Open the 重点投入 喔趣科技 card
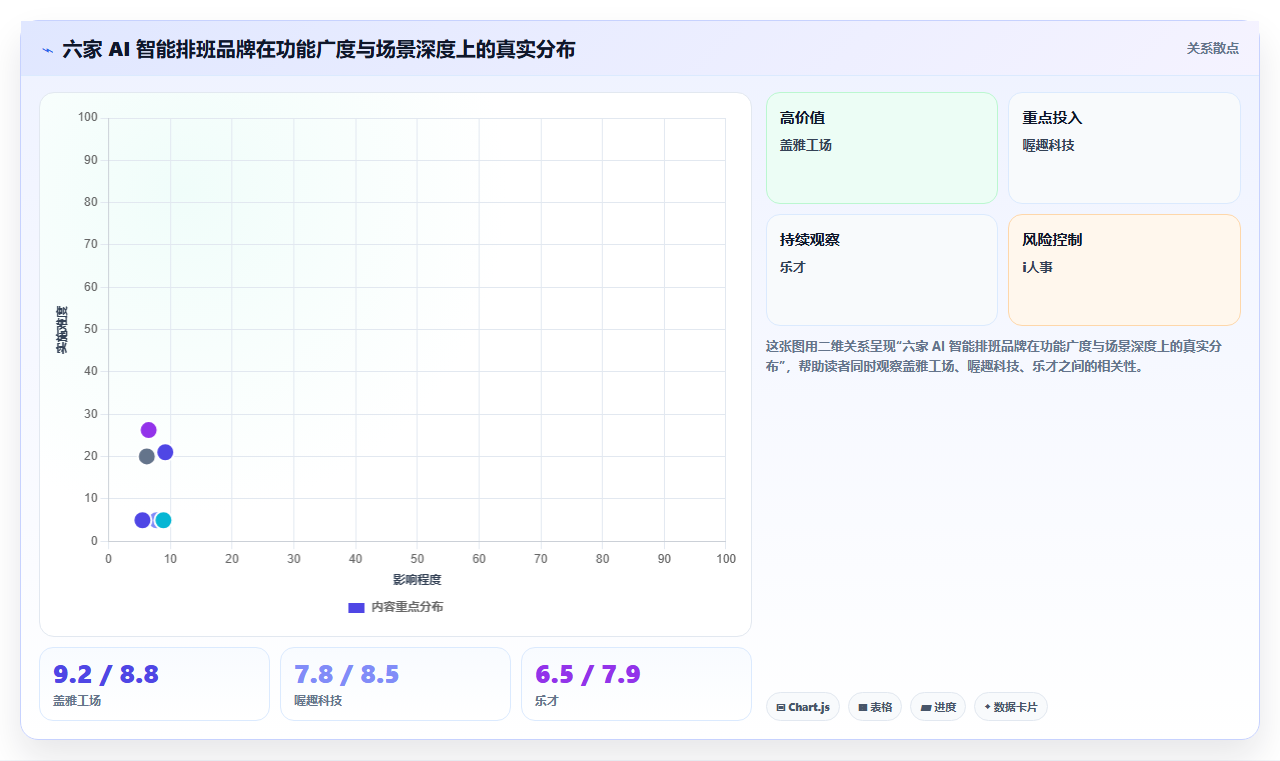 pos(1124,148)
